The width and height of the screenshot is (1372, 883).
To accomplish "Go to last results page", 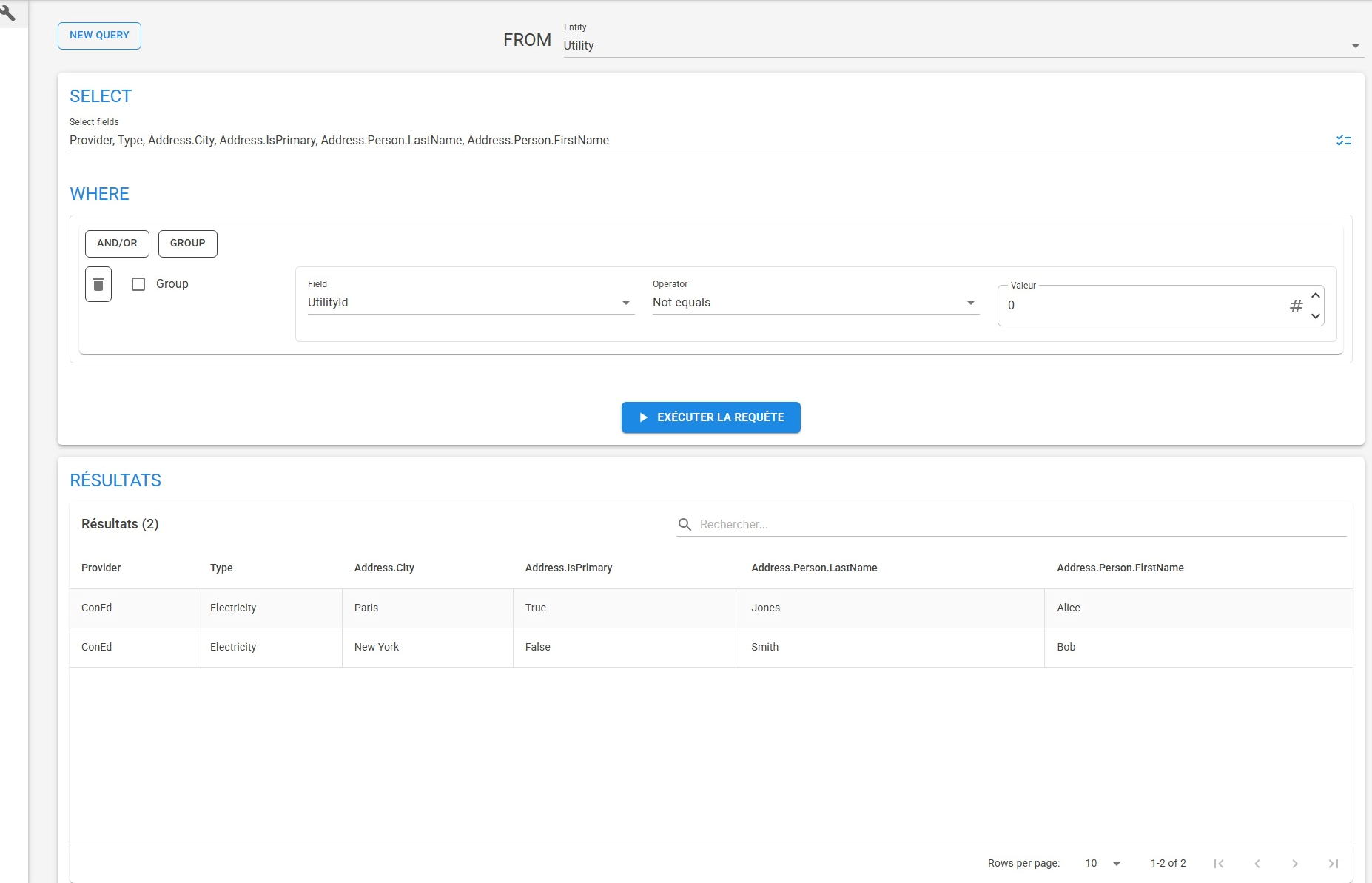I will 1333,863.
